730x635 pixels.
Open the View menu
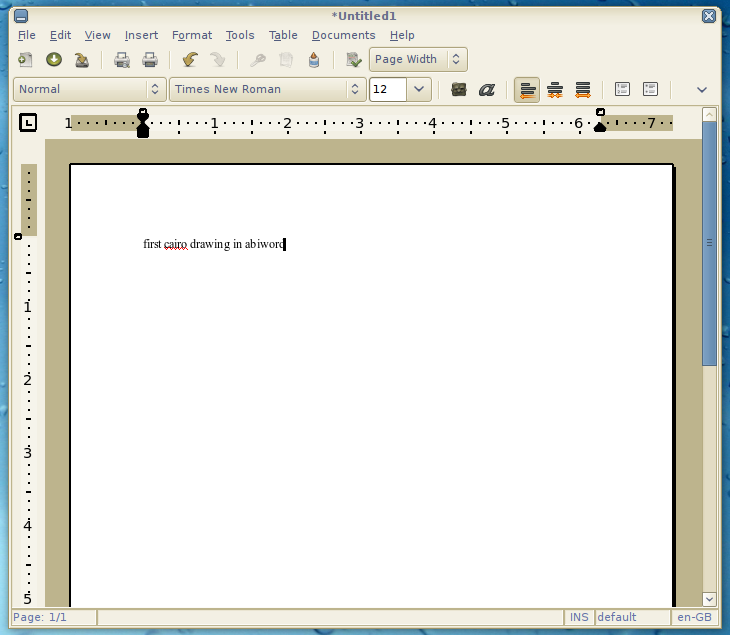coord(97,35)
